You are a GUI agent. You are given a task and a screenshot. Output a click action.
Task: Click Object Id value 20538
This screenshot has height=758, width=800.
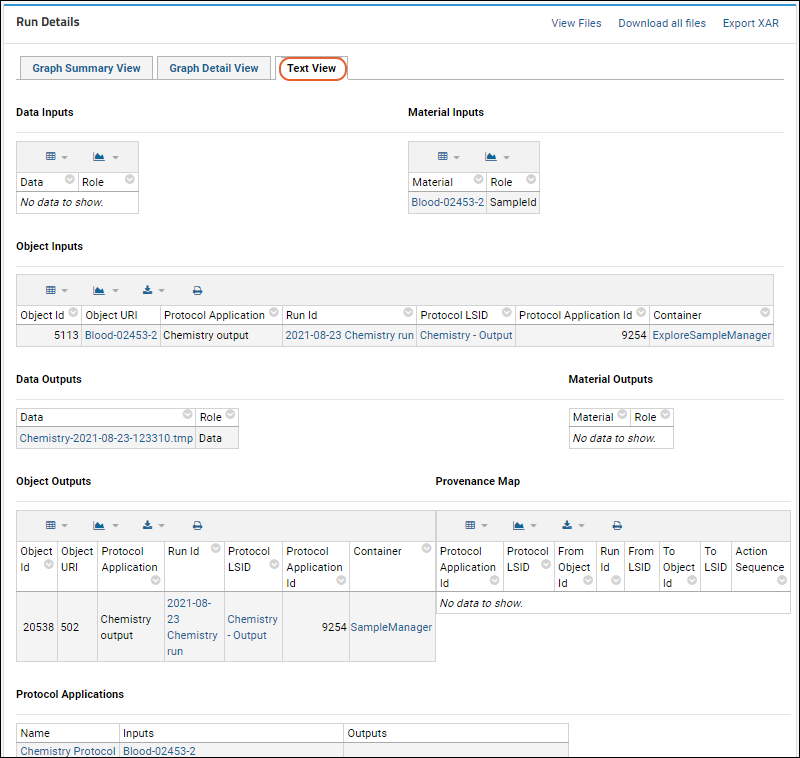(38, 627)
